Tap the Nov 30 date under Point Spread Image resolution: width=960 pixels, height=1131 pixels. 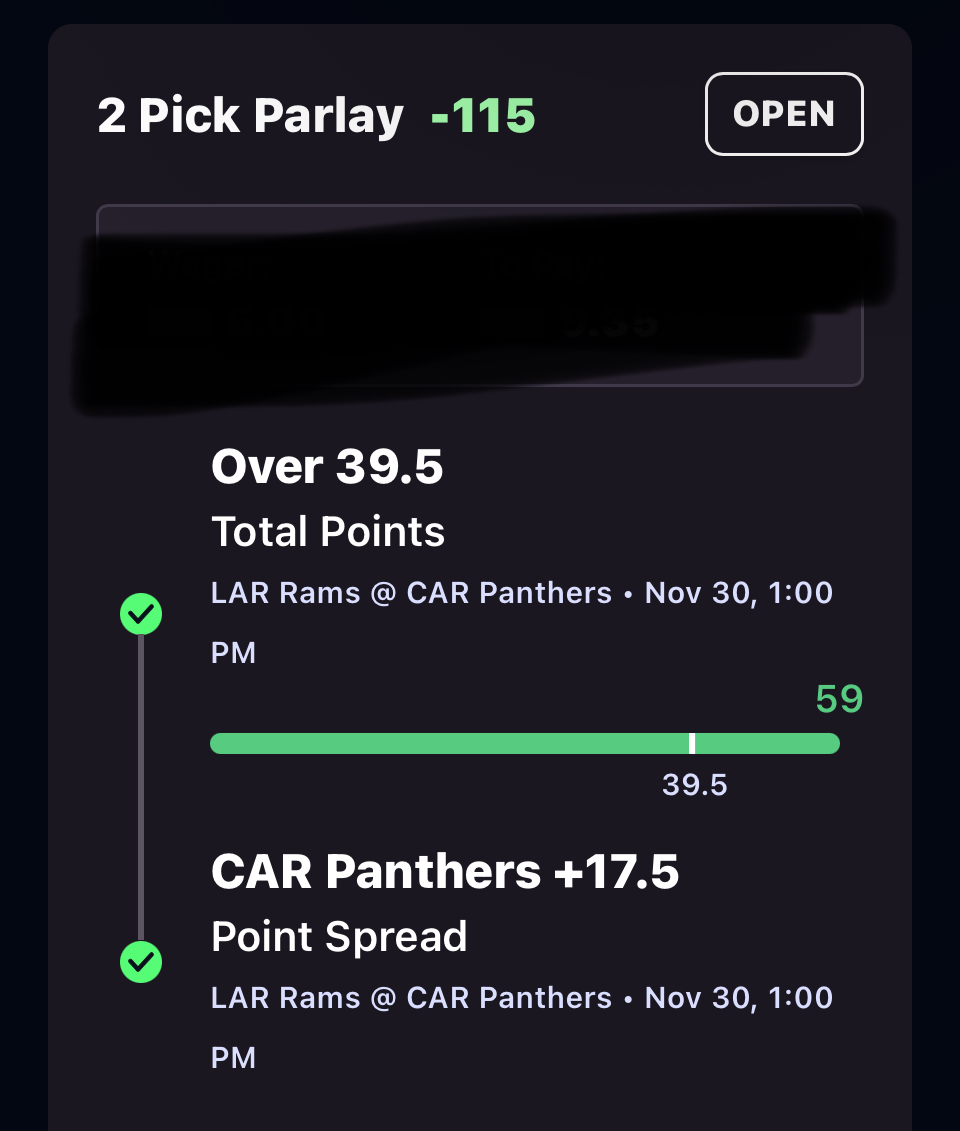[x=738, y=998]
